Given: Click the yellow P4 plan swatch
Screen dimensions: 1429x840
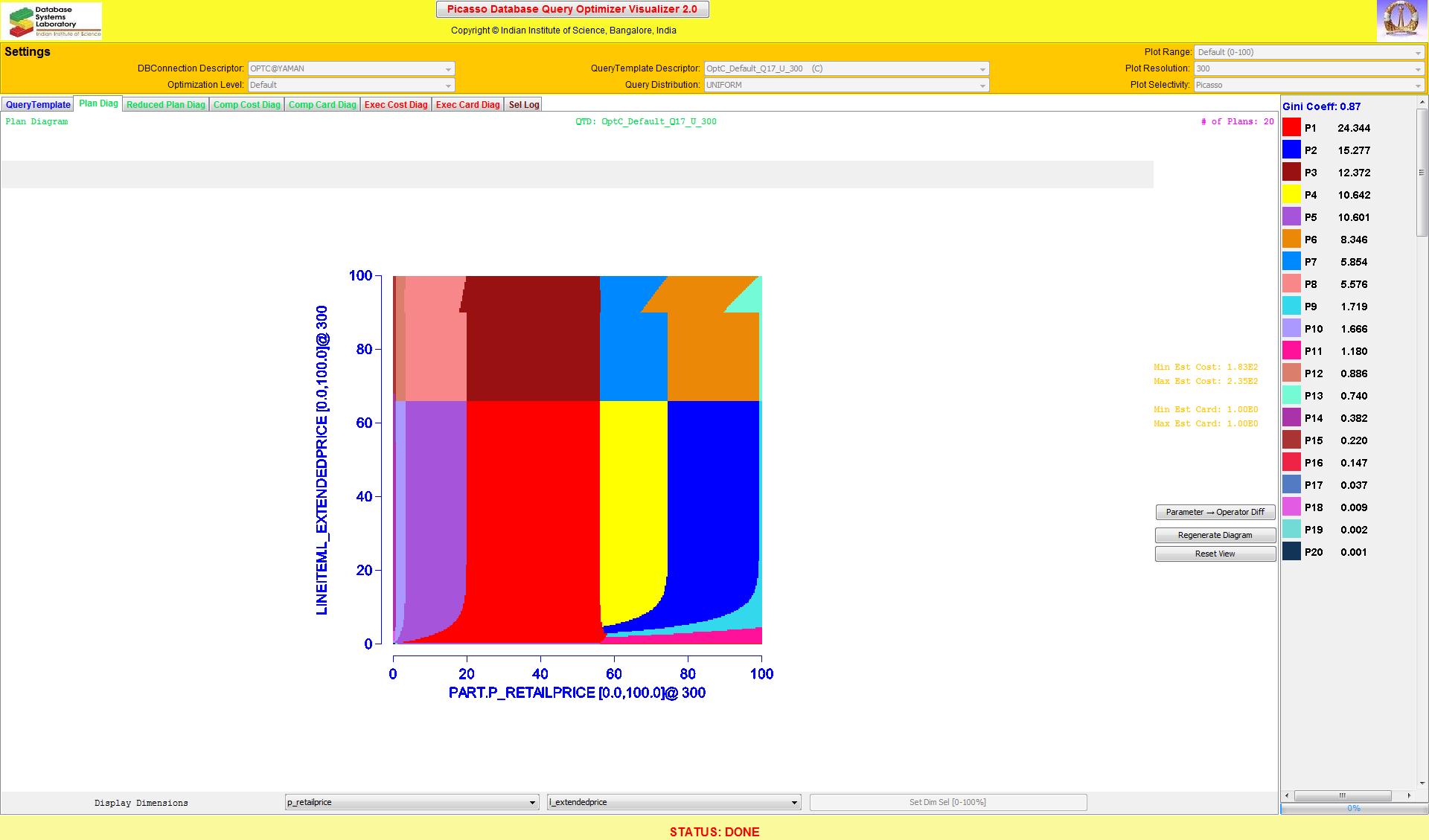Looking at the screenshot, I should click(x=1291, y=195).
